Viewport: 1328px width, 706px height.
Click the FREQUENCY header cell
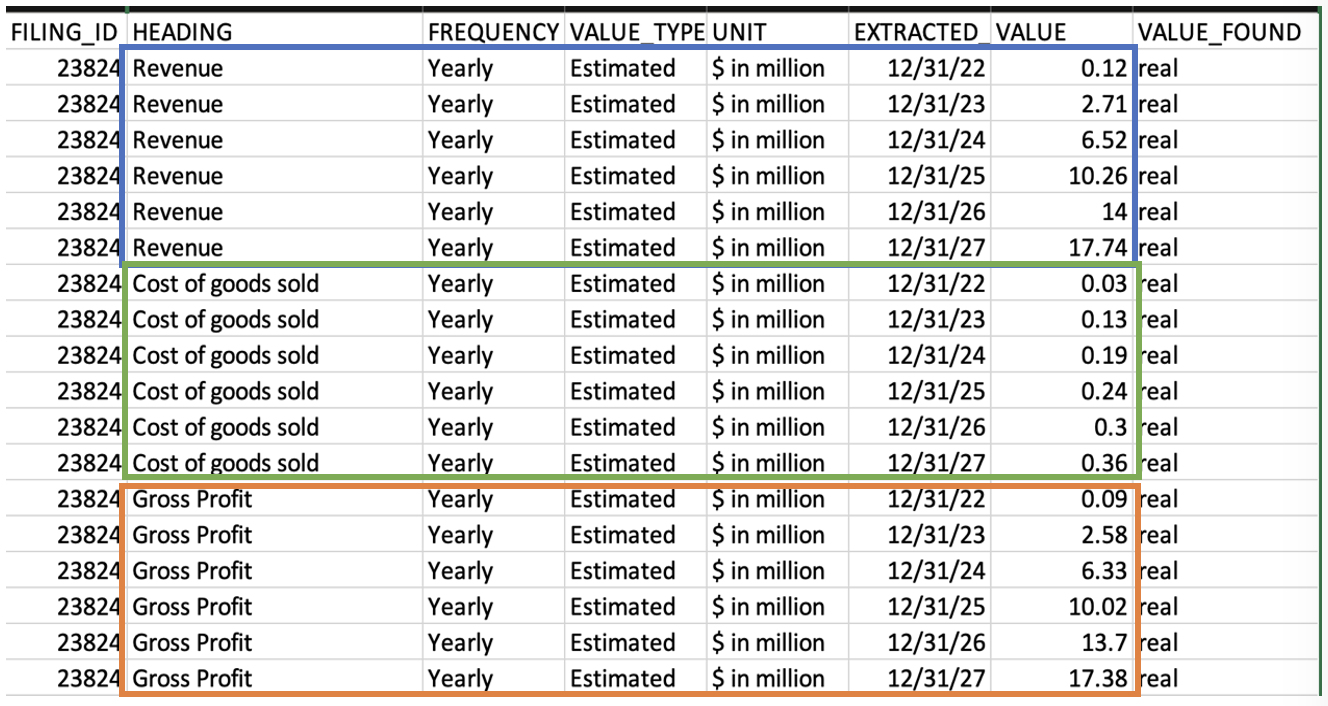point(493,32)
